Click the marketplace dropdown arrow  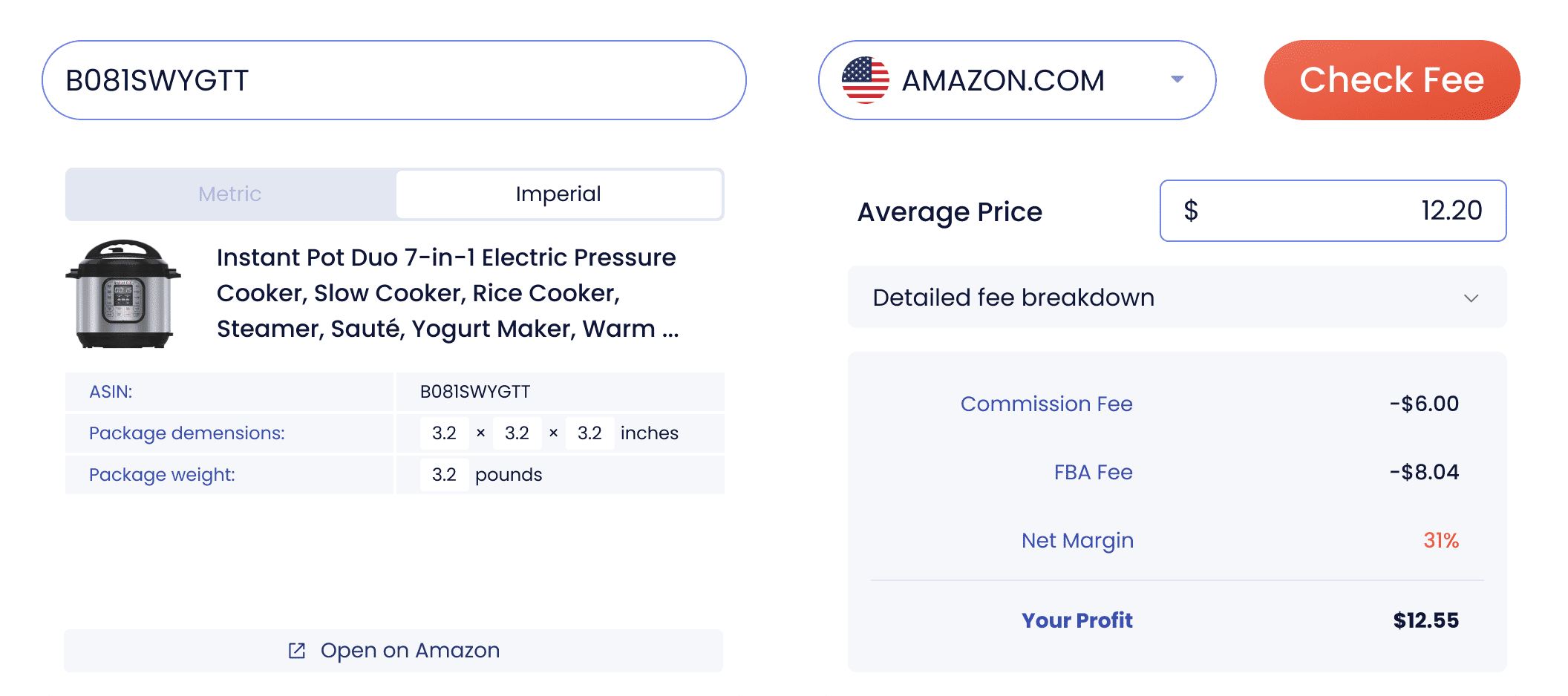(x=1177, y=79)
